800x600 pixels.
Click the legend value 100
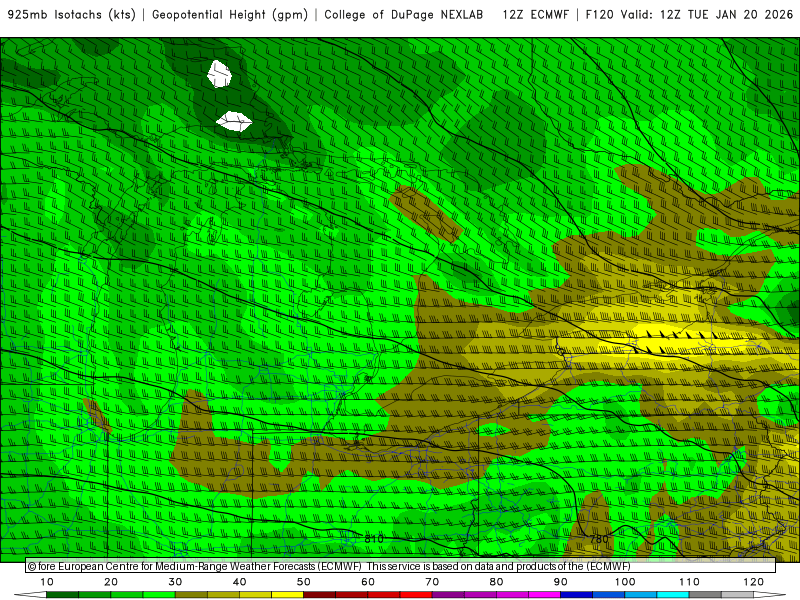625,582
